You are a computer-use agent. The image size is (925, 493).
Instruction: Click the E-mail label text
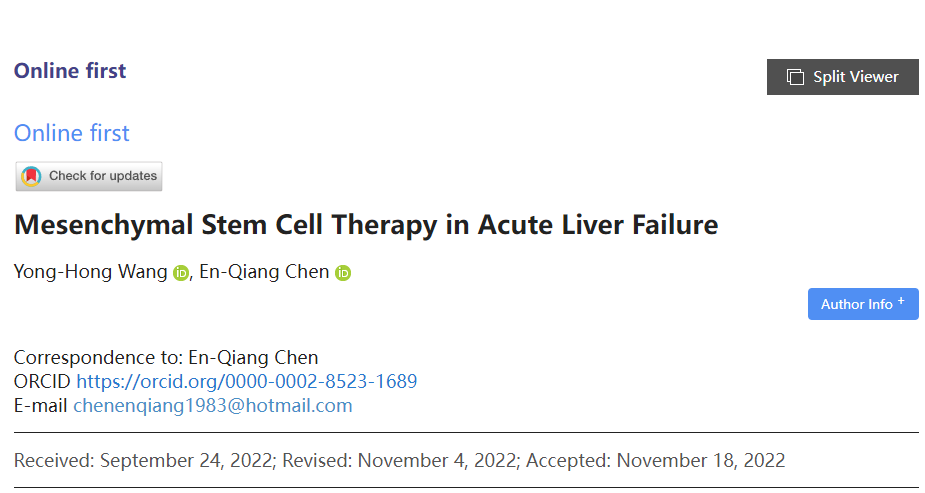(x=41, y=405)
